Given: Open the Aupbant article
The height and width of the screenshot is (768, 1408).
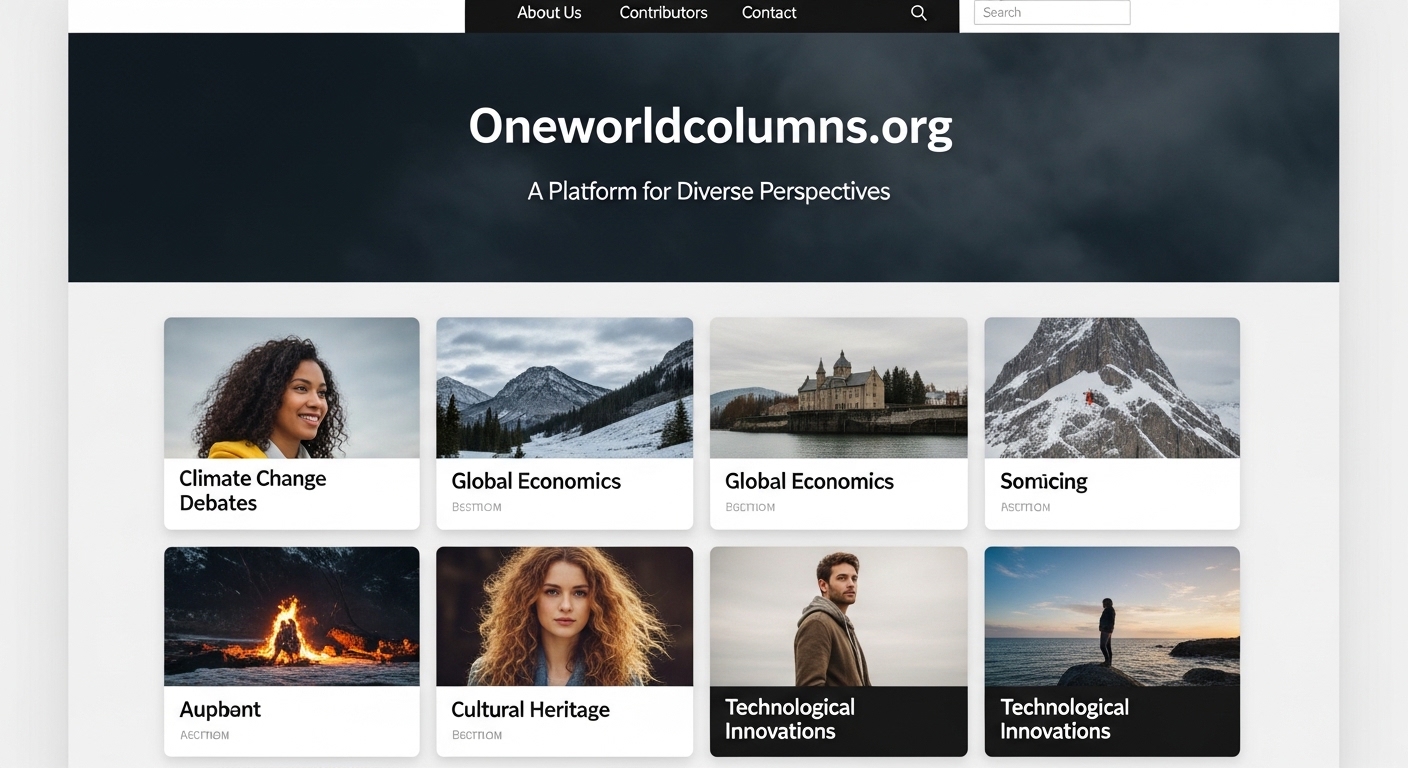Looking at the screenshot, I should coord(220,709).
